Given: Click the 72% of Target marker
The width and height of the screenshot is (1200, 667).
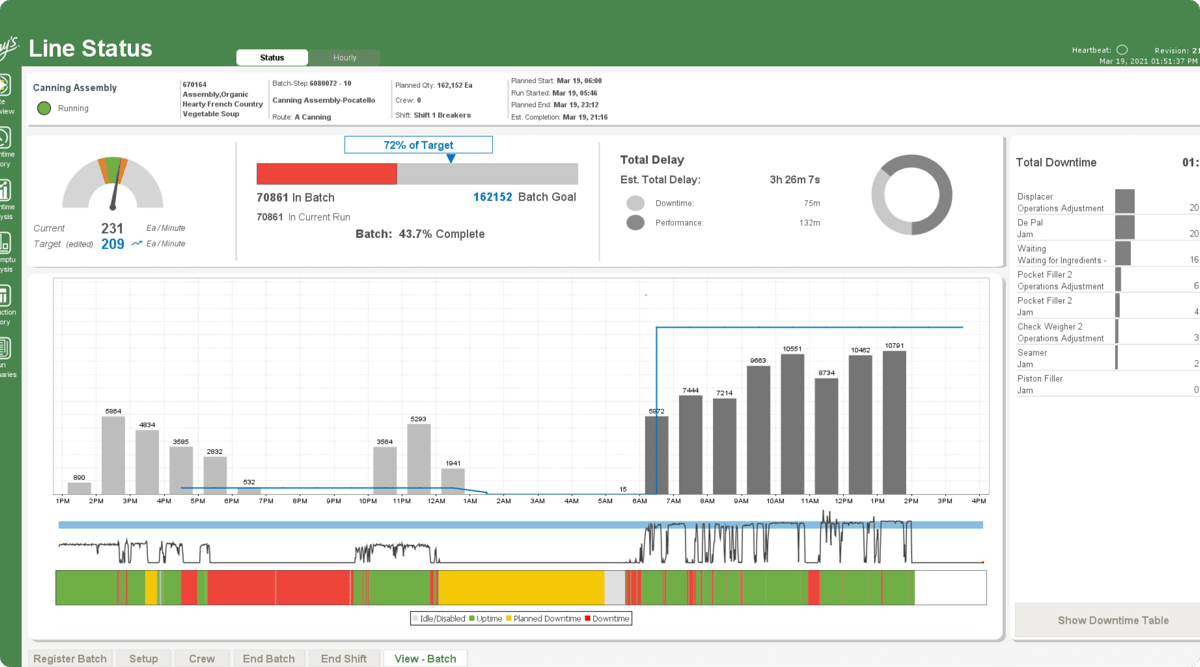Looking at the screenshot, I should (418, 145).
